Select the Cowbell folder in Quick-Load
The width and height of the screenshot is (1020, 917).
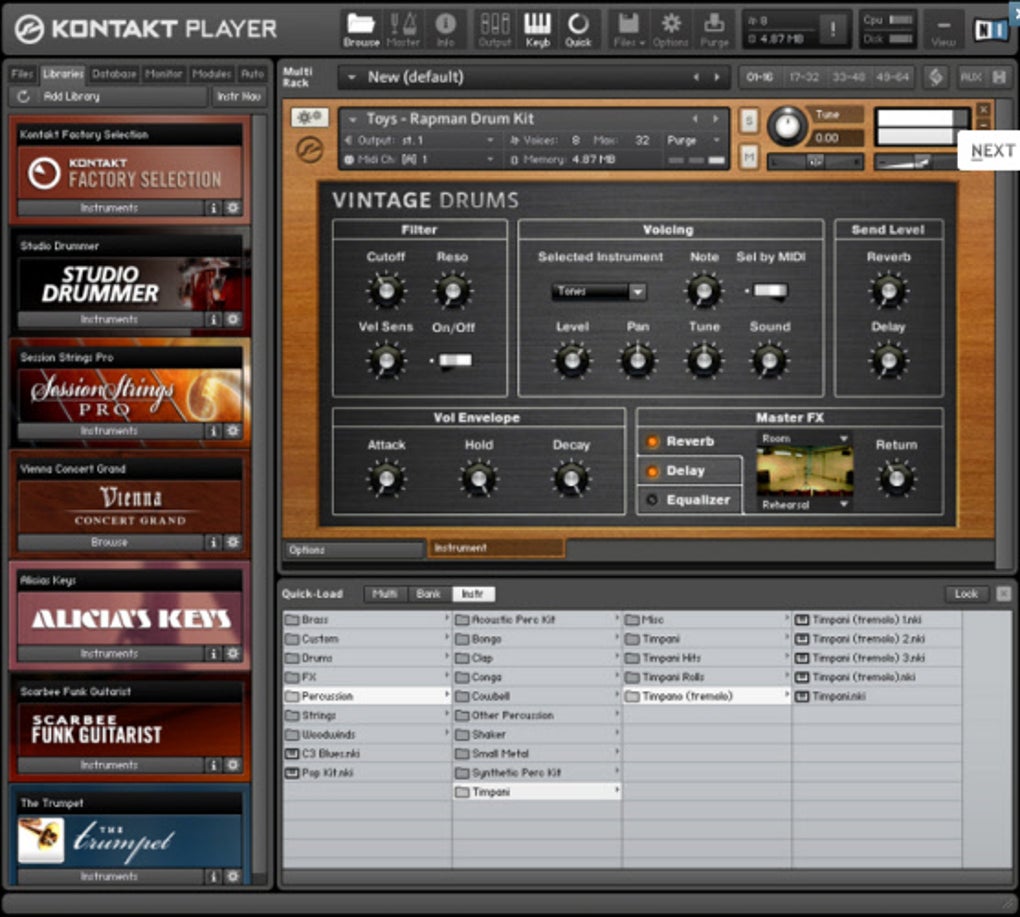click(537, 696)
